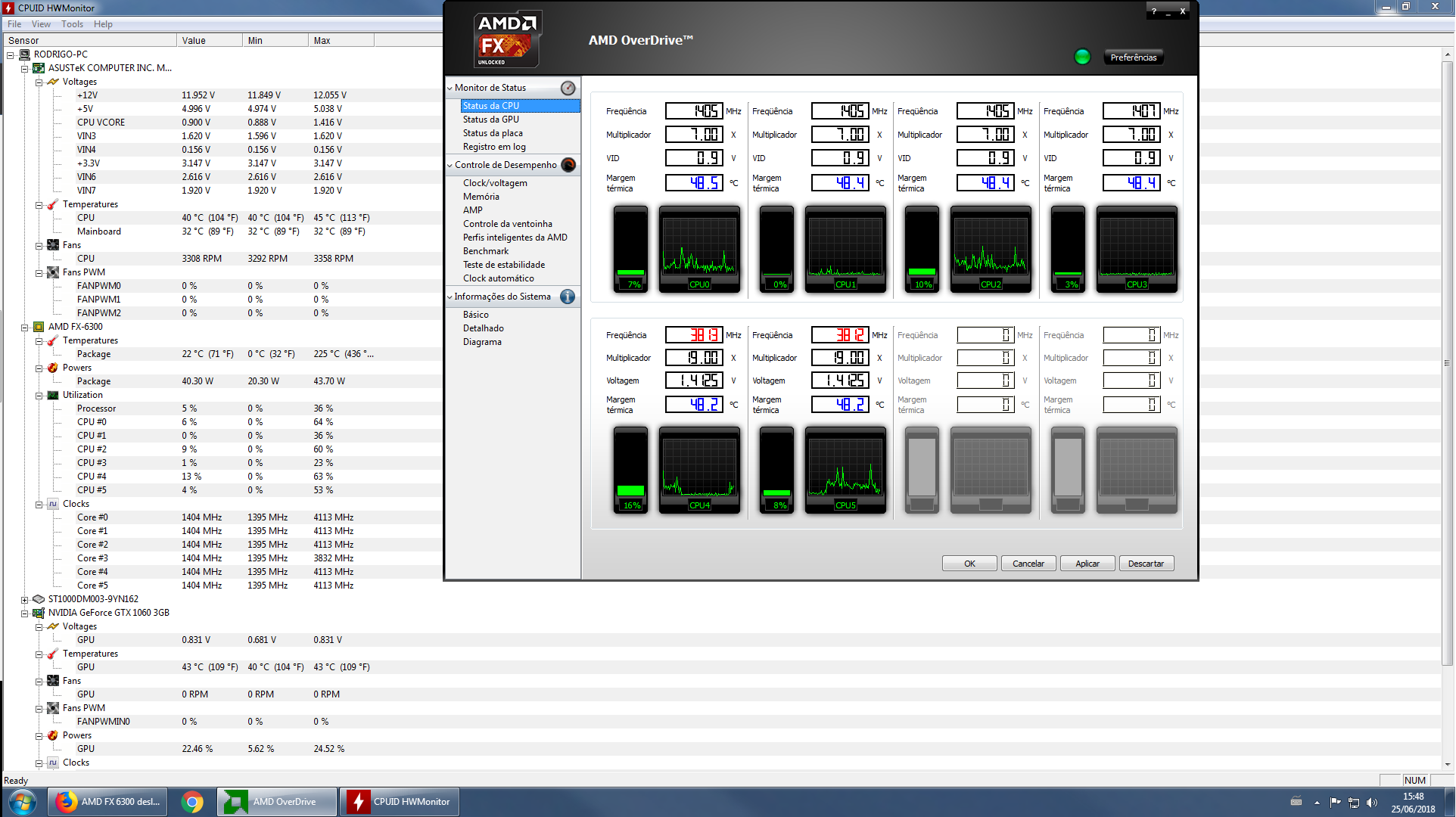
Task: Click the ASUSTeK Fans icon in HWMonitor
Action: pos(53,245)
